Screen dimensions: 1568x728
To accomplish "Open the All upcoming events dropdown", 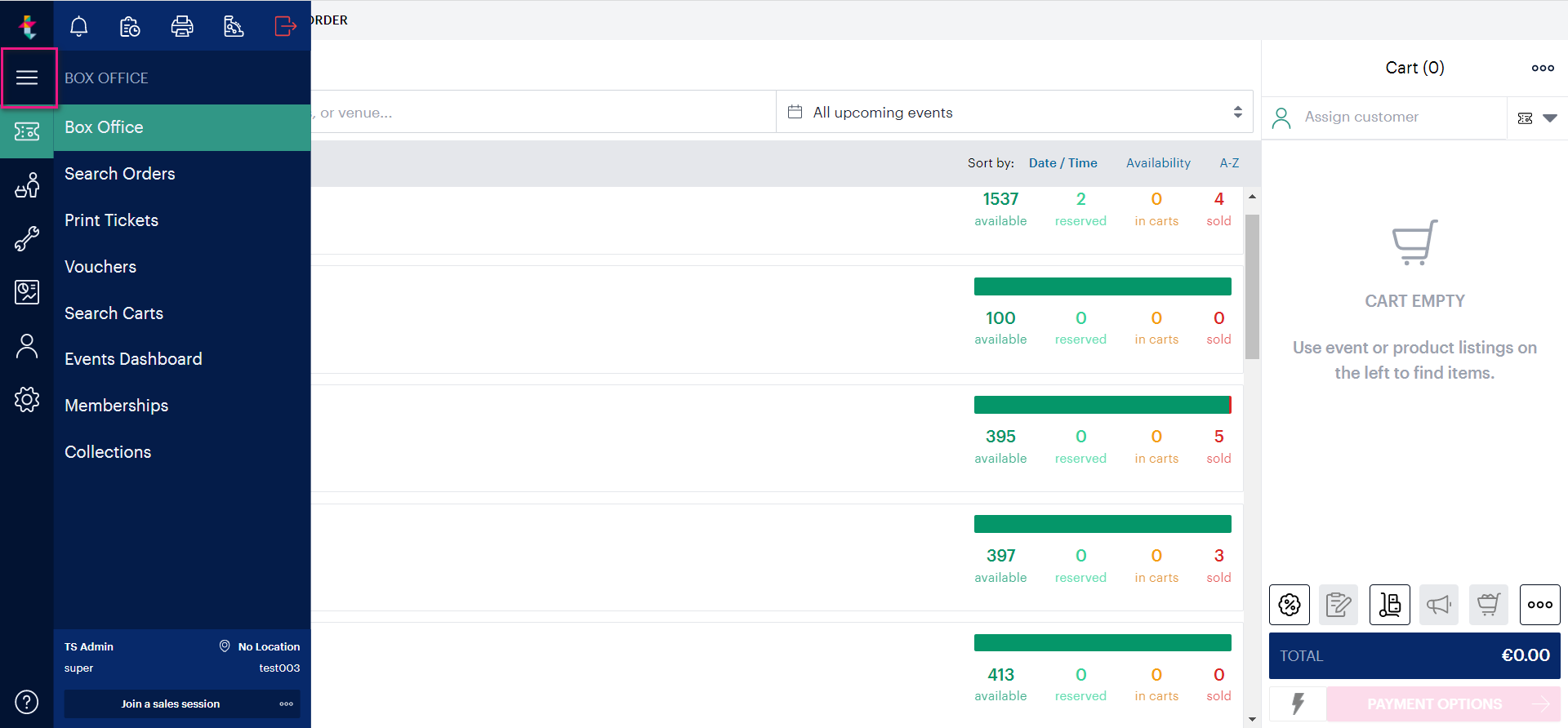I will [1014, 112].
